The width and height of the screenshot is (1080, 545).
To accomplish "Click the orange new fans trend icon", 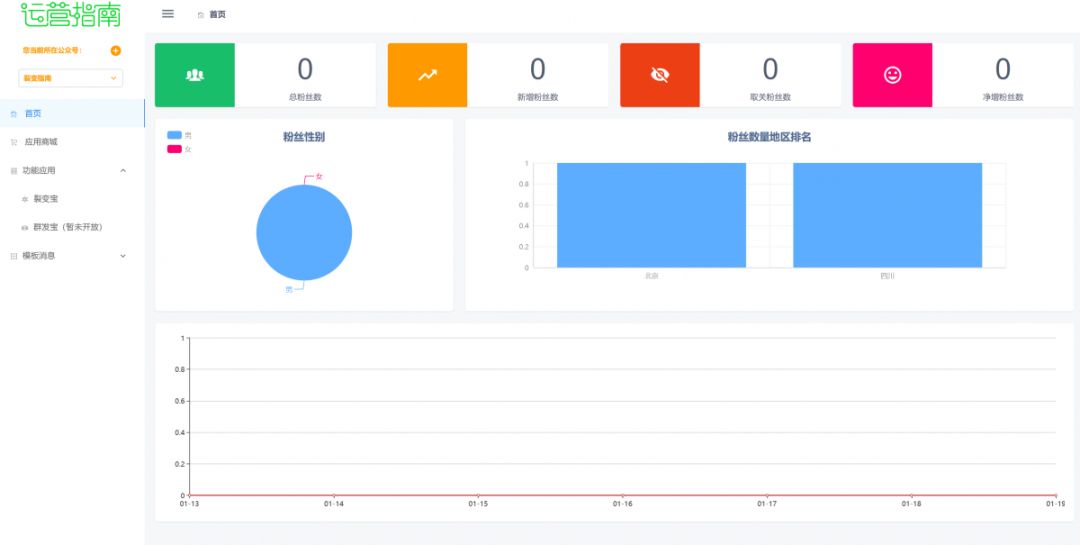I will tap(427, 75).
